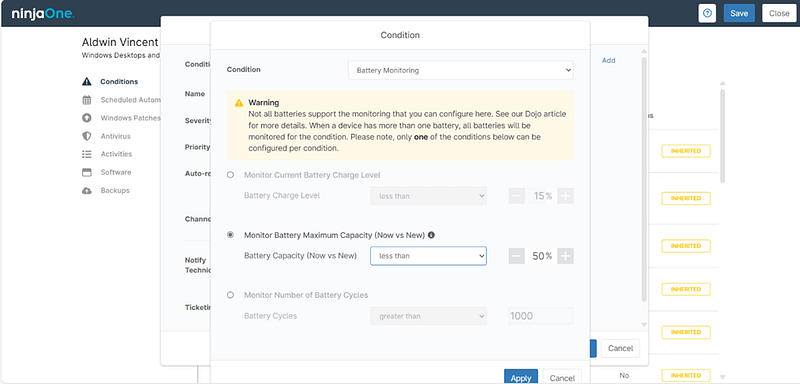Click the Battery Charge Level label
800x384 pixels.
point(282,196)
